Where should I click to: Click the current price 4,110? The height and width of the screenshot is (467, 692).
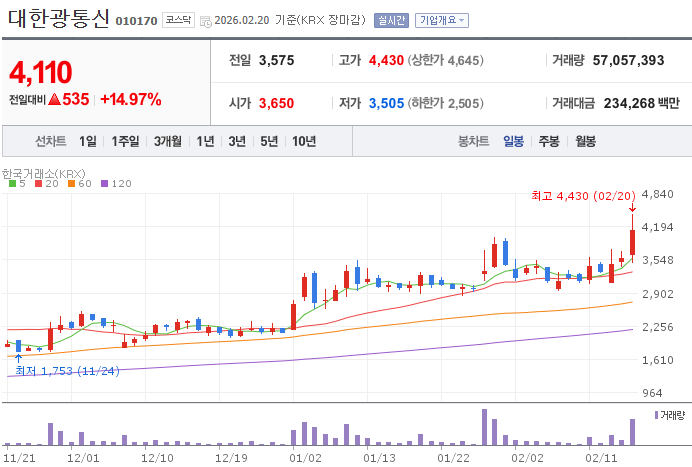(x=41, y=72)
